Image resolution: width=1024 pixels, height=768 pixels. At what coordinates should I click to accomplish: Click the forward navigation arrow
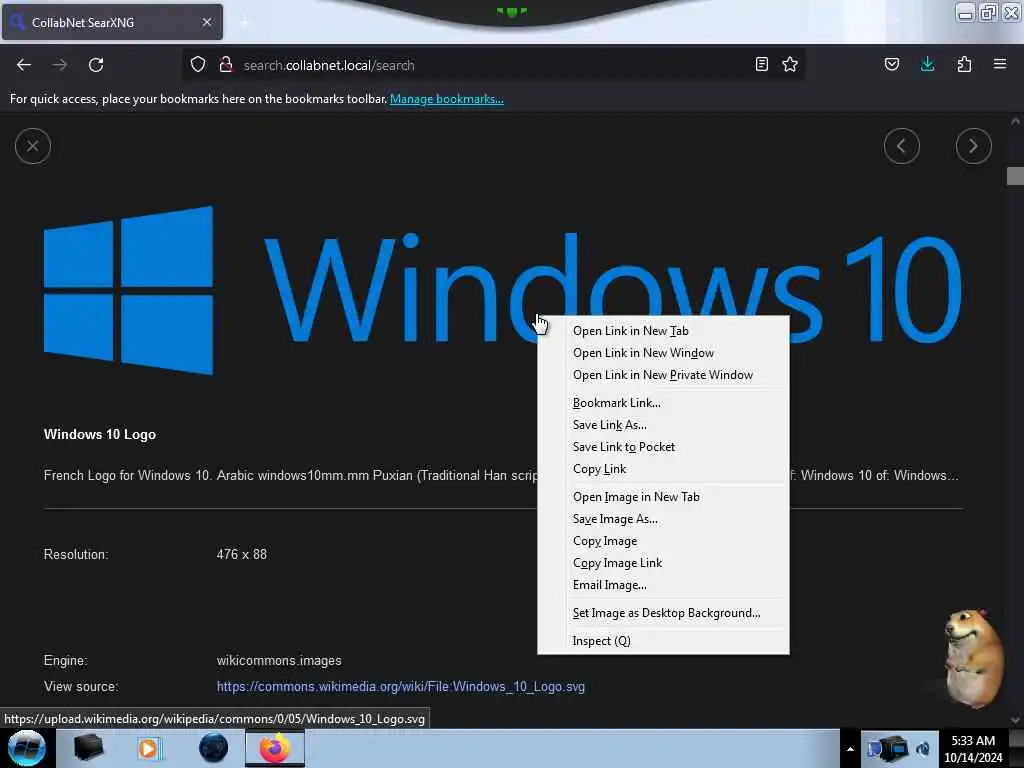(60, 65)
